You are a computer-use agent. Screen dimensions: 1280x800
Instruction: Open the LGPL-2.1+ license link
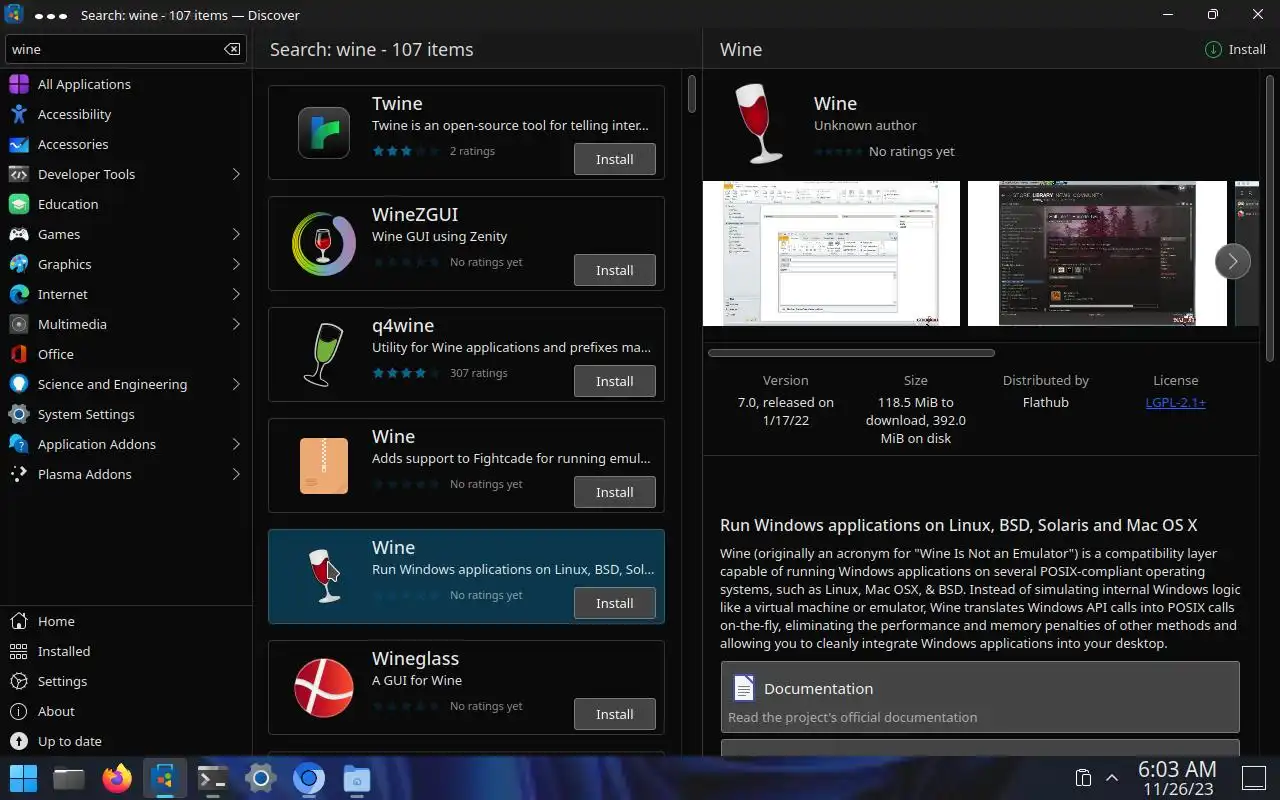tap(1175, 402)
